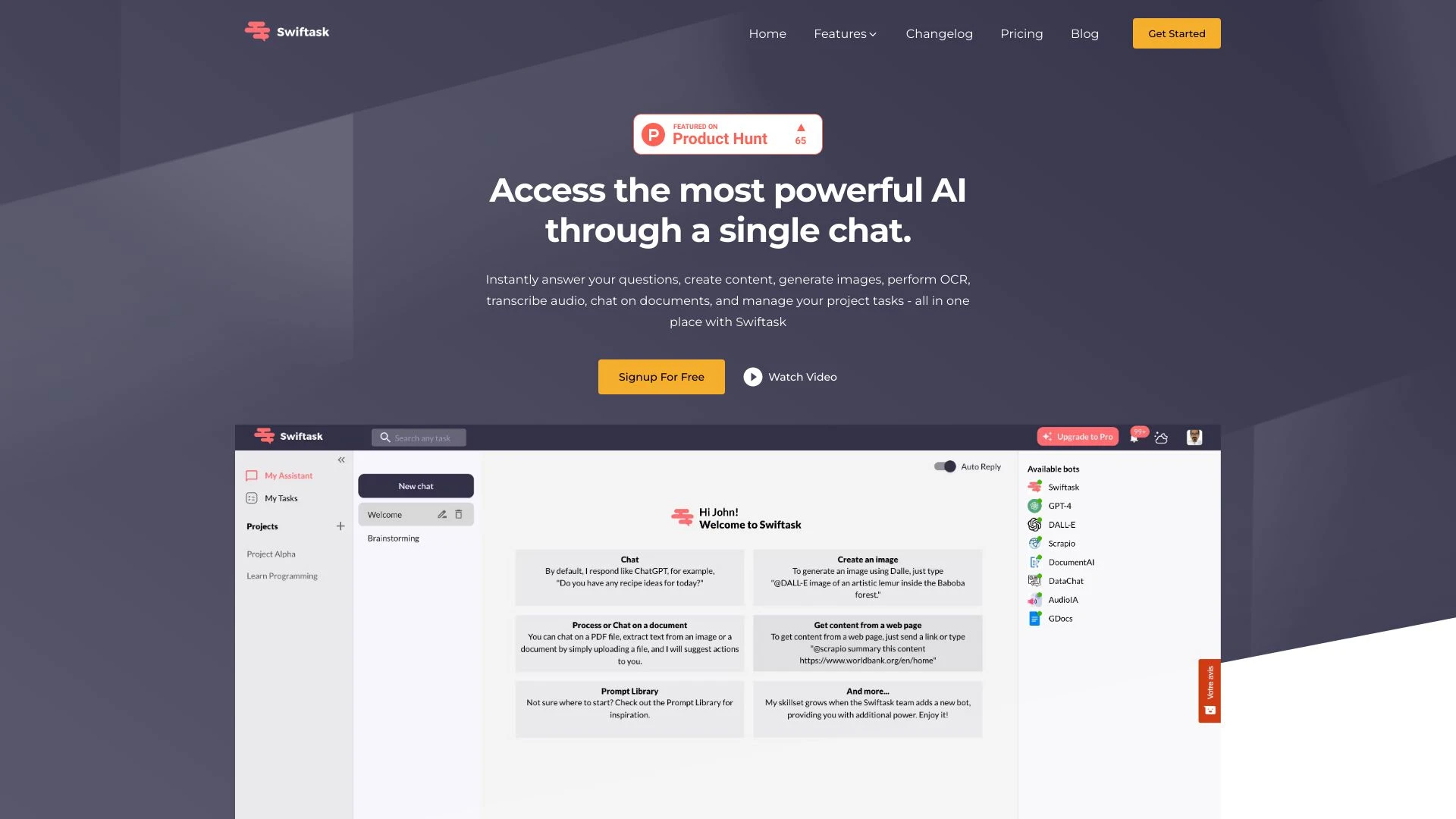The height and width of the screenshot is (819, 1456).
Task: Click the Product Hunt featured badge
Action: pos(727,133)
